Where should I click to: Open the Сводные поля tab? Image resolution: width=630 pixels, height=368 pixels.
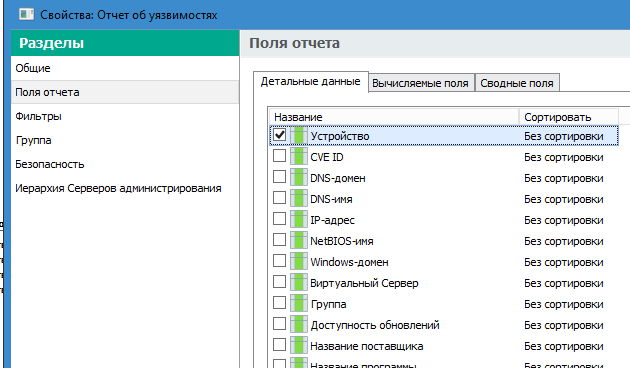click(517, 83)
